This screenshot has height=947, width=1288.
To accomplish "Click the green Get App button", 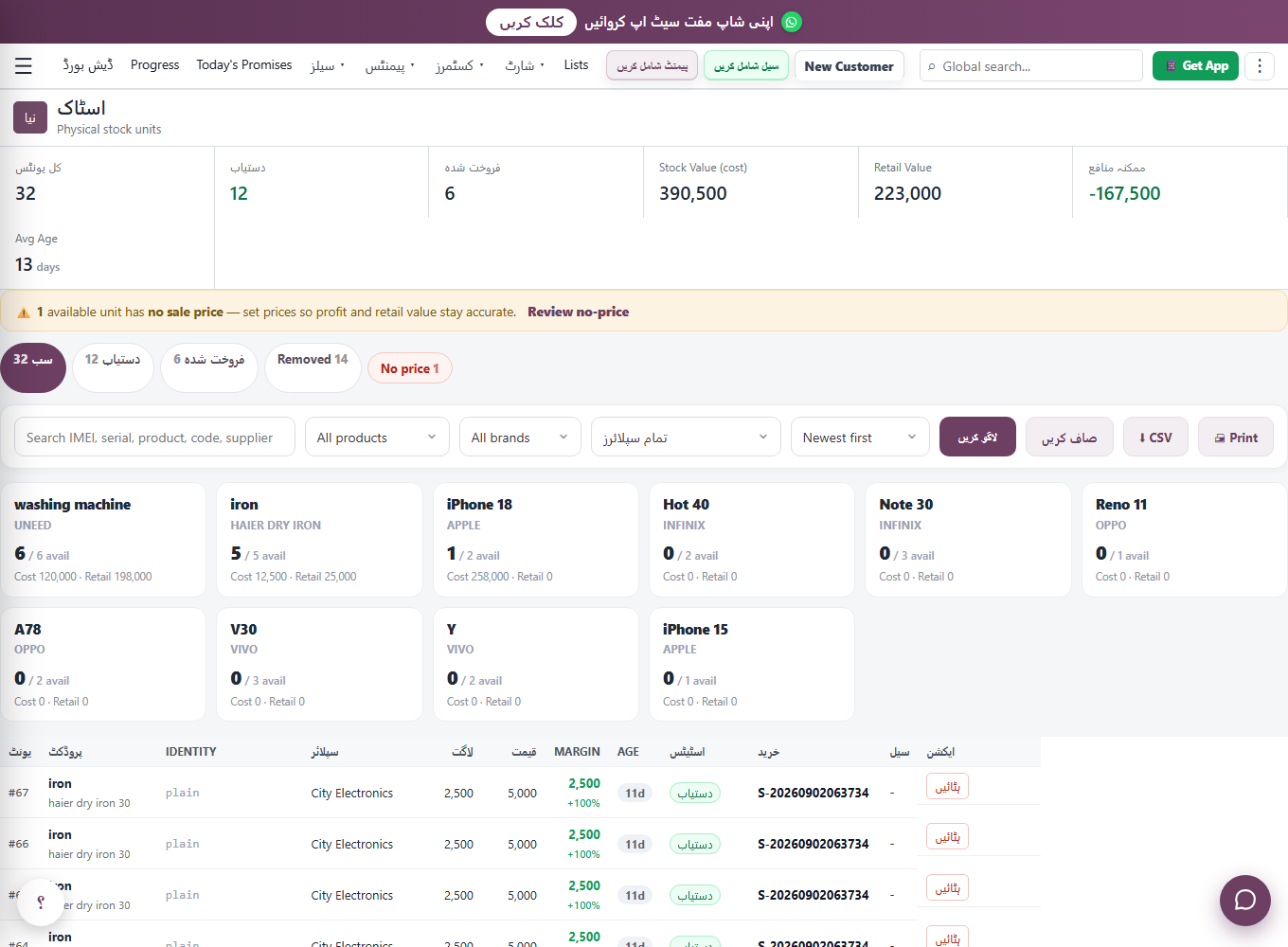I will pos(1195,65).
